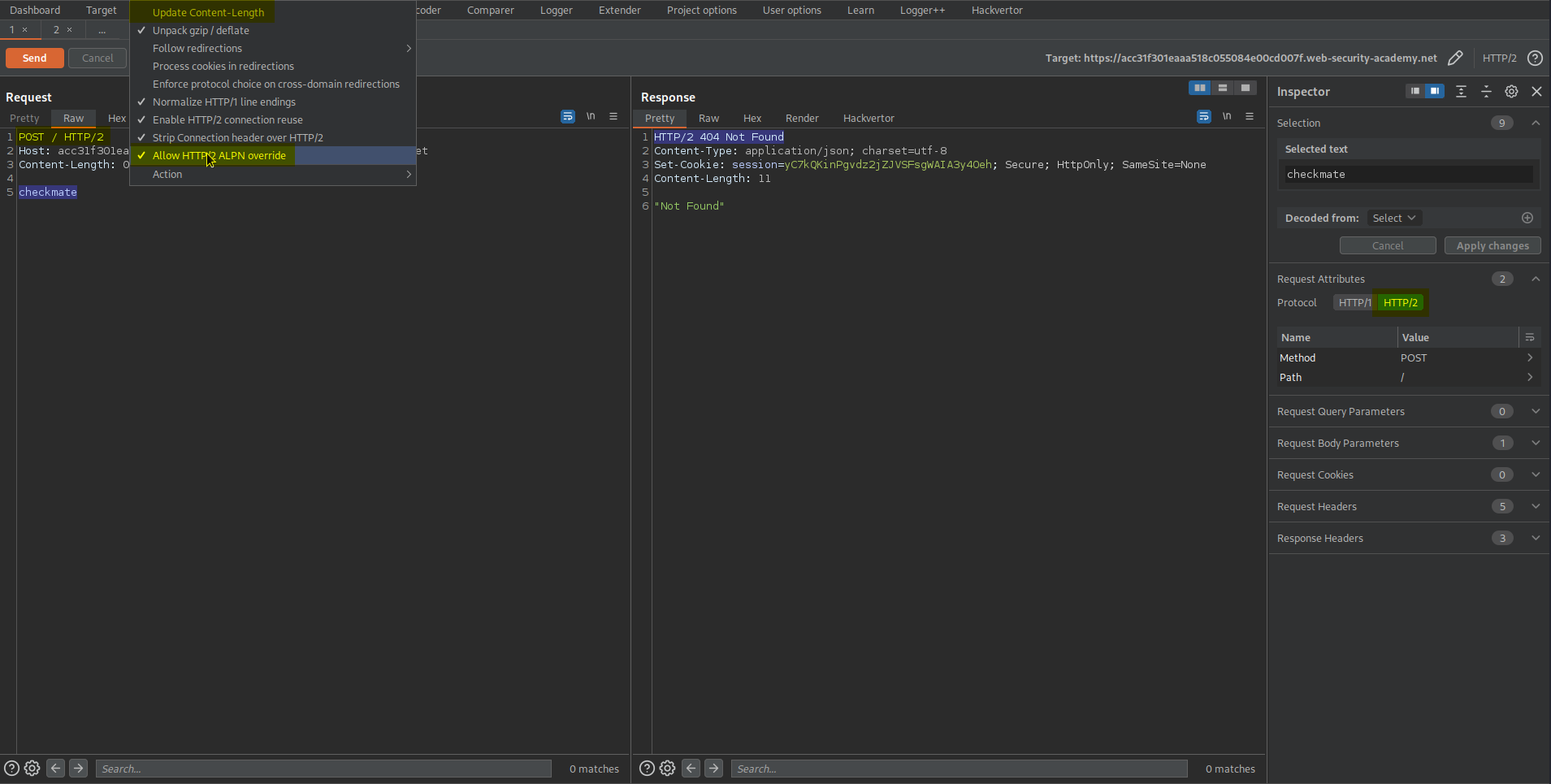Open the Hackvertor main tab
The height and width of the screenshot is (784, 1551).
tap(997, 10)
